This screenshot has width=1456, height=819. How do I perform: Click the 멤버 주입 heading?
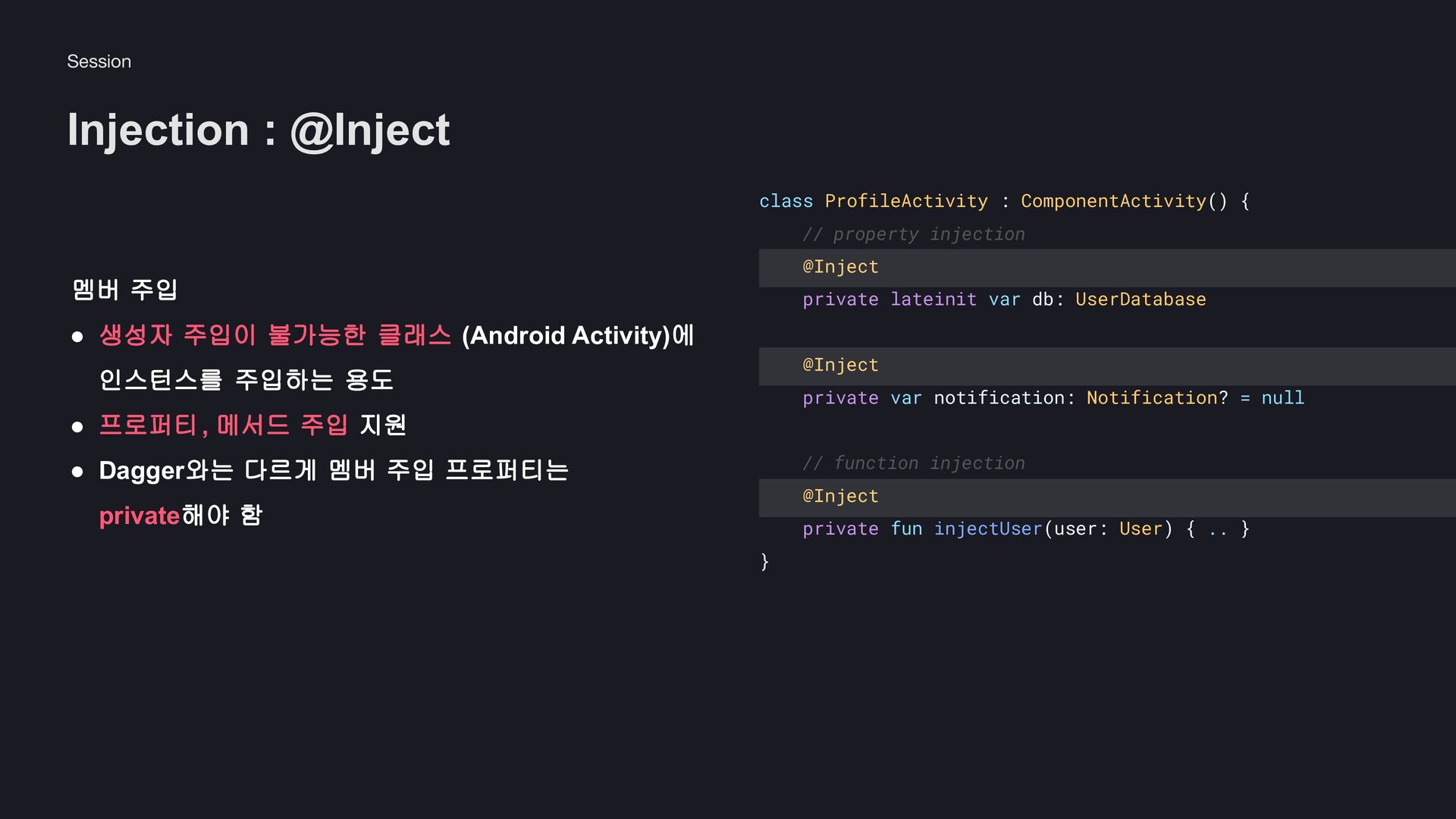coord(125,289)
